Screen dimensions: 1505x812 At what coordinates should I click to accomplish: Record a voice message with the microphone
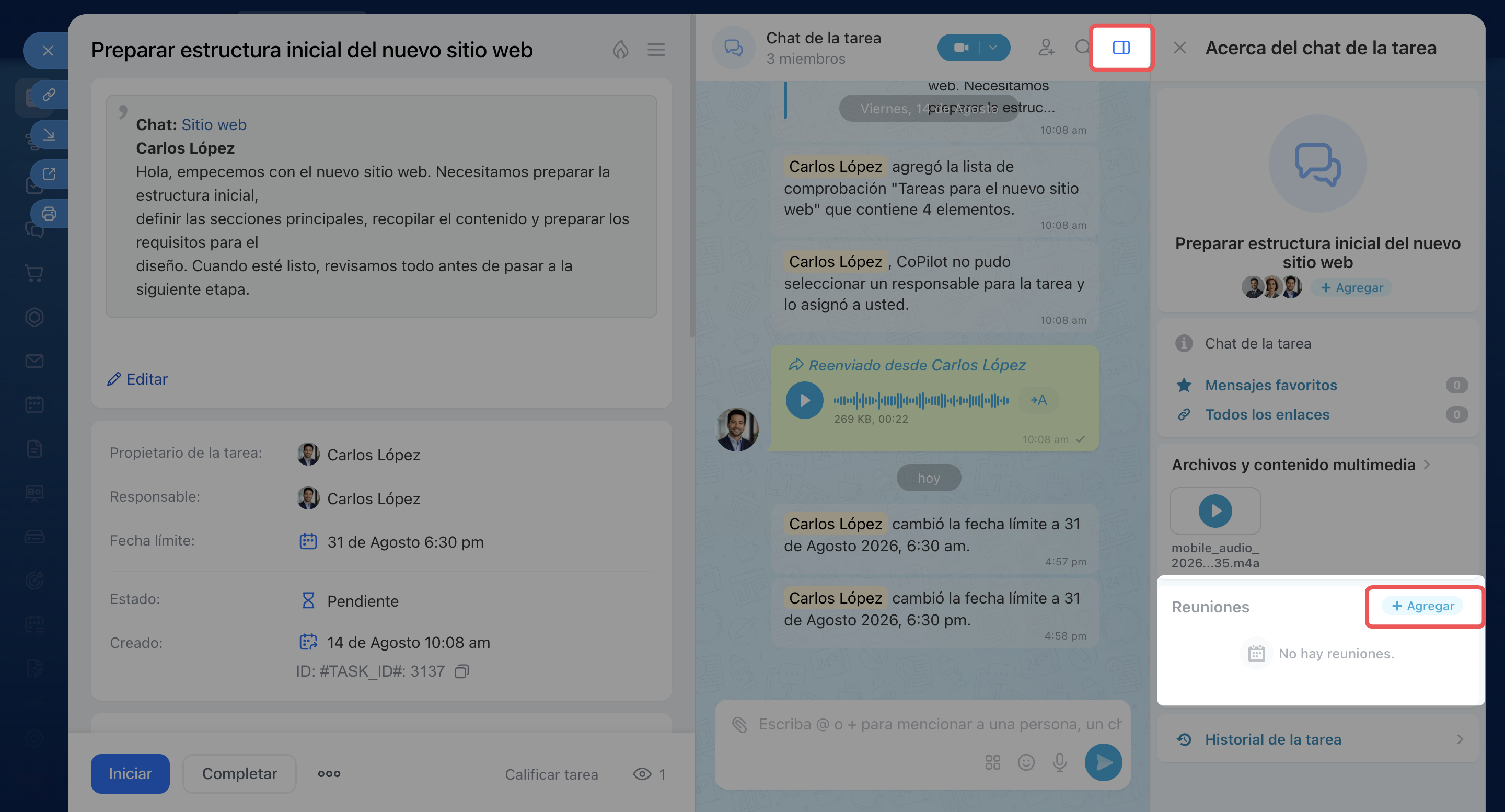(1060, 762)
